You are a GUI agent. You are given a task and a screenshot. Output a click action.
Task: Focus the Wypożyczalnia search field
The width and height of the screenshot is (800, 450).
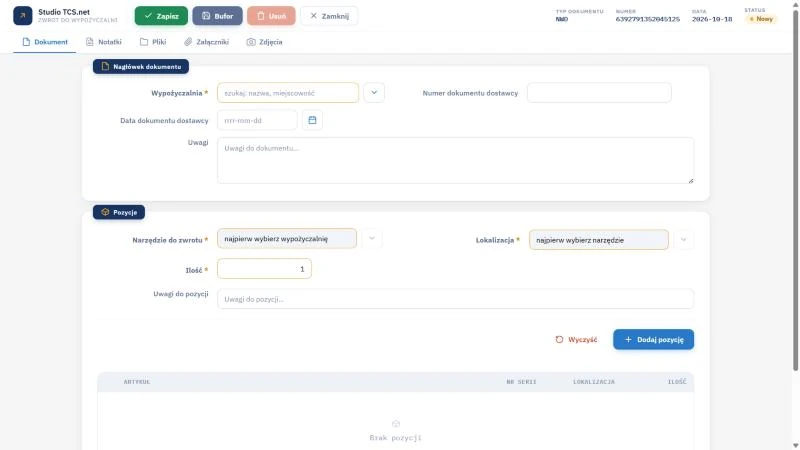click(x=288, y=93)
